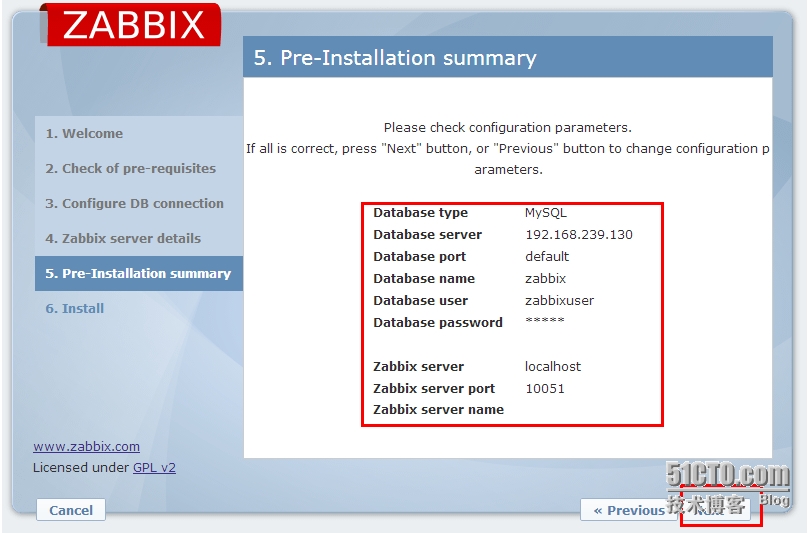Click the MySQL value
The image size is (809, 533).
tap(546, 213)
